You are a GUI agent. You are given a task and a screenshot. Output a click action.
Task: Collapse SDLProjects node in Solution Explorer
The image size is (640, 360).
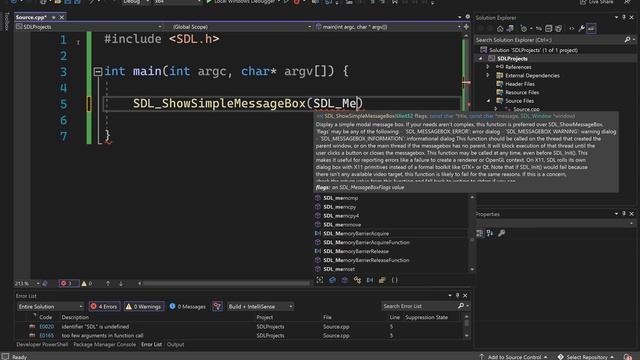pos(480,58)
